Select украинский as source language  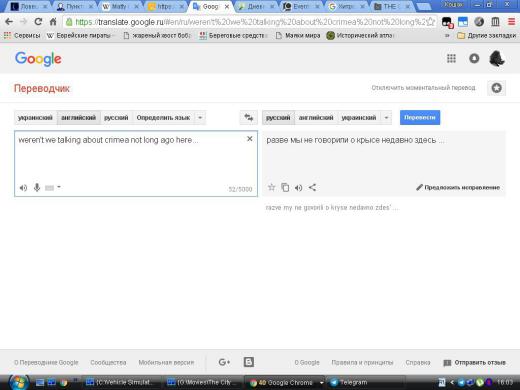(35, 118)
